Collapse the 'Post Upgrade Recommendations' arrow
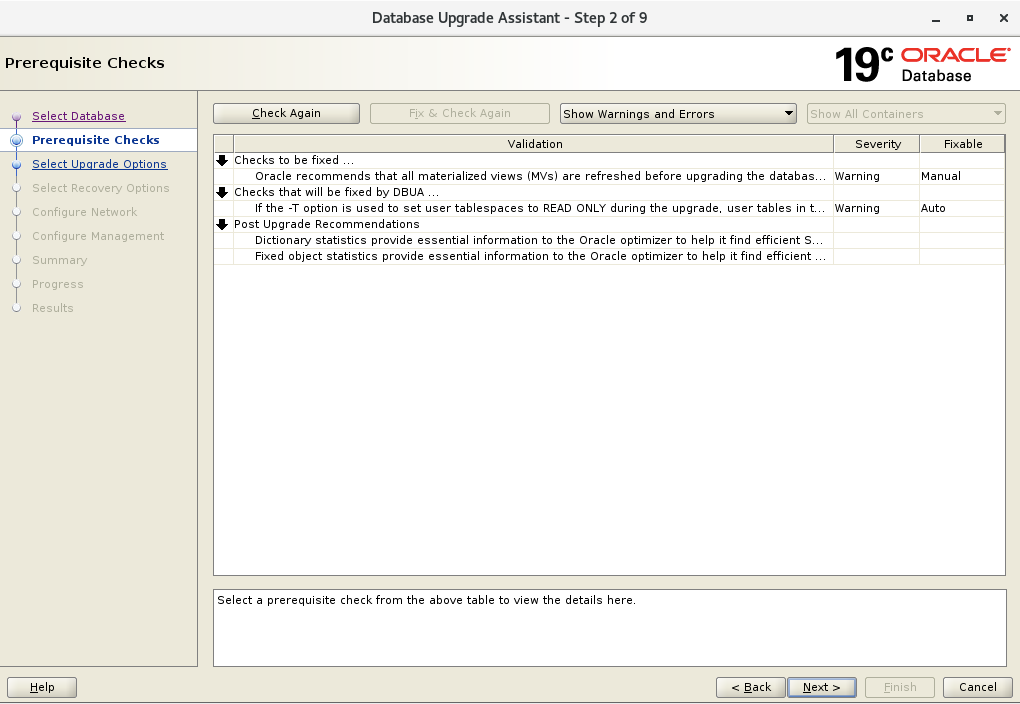This screenshot has height=704, width=1020. pos(222,224)
